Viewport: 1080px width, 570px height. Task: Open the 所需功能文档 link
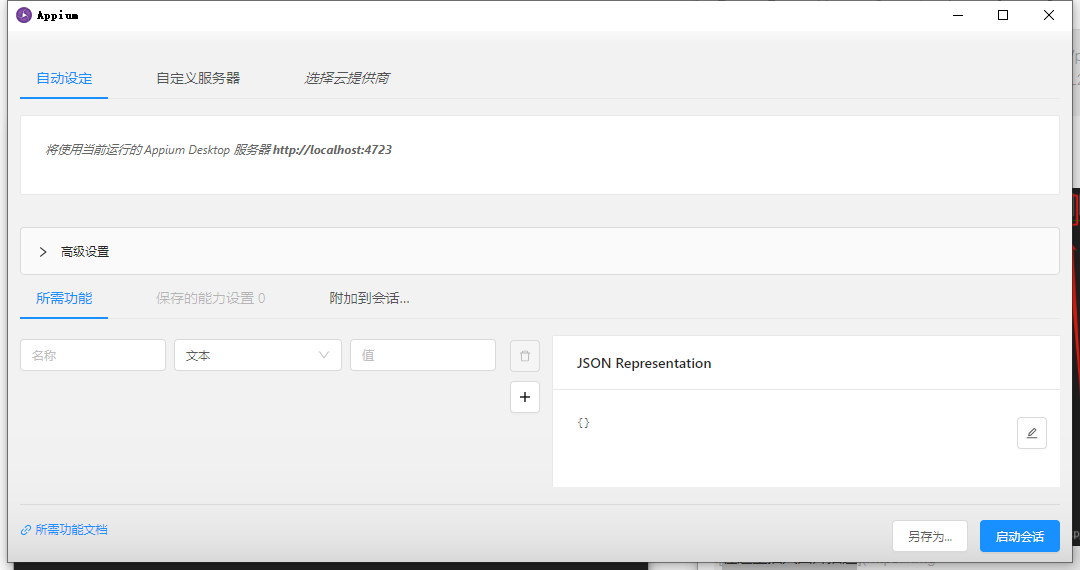[x=64, y=529]
